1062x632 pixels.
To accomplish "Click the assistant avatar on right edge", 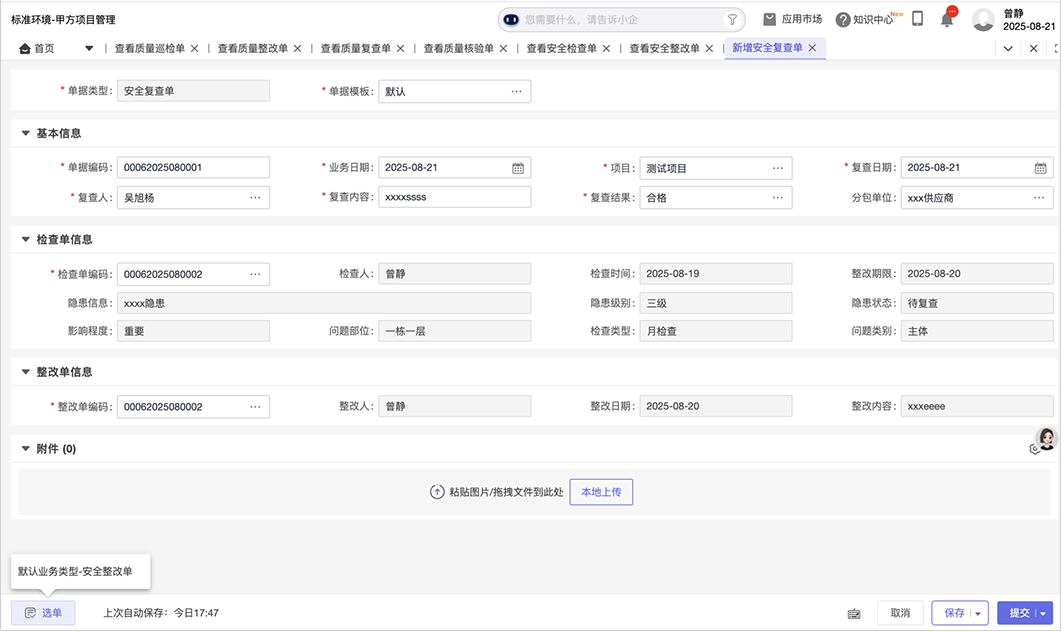I will tap(1046, 439).
